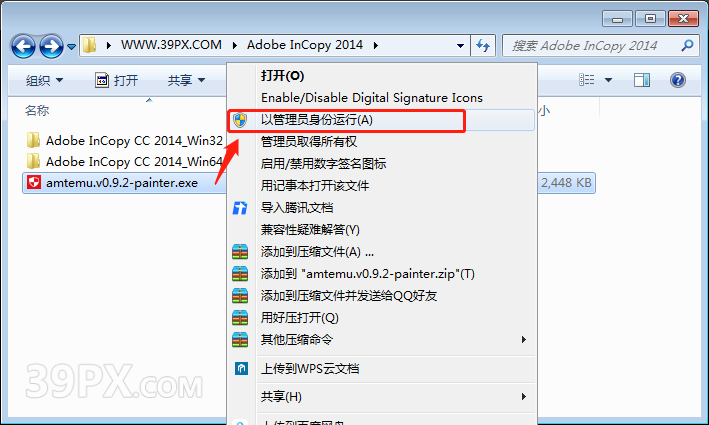Click the search magnifier icon
This screenshot has height=425, width=709.
pyautogui.click(x=687, y=45)
